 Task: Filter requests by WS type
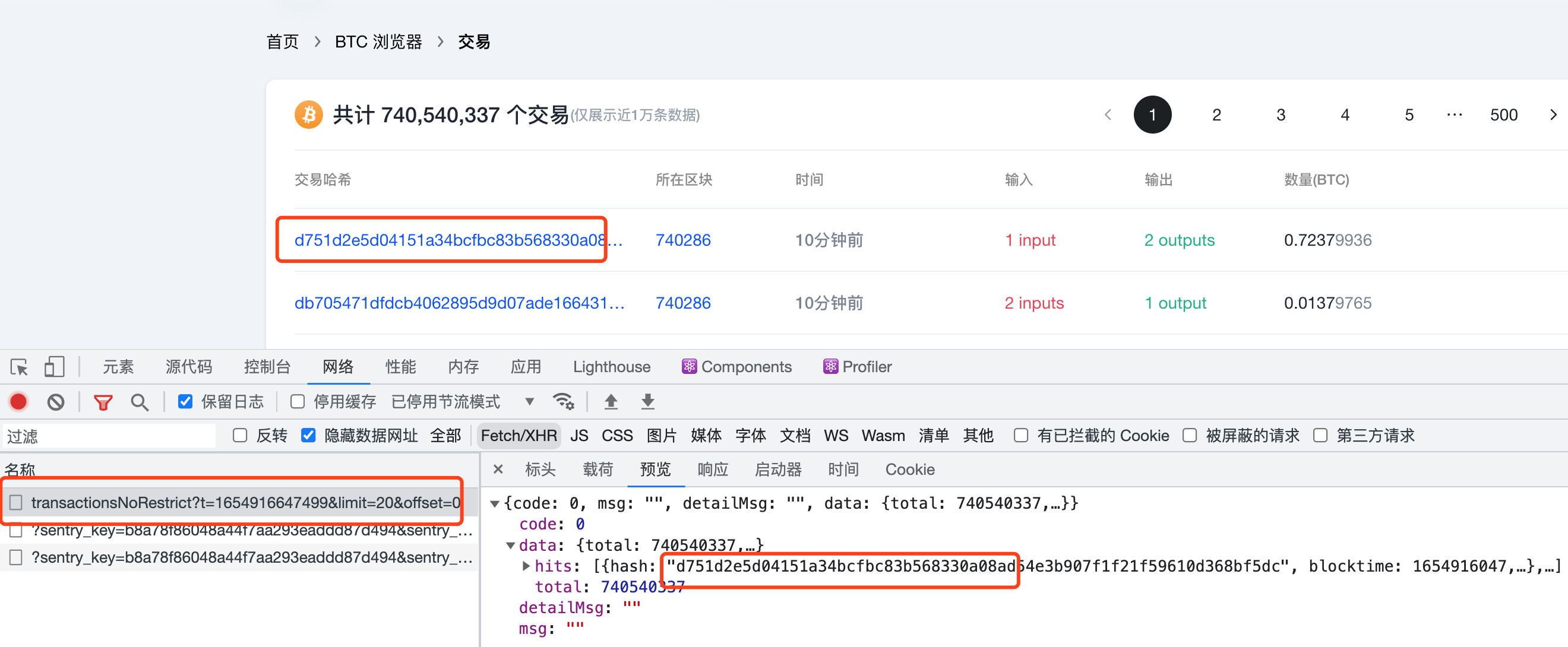click(x=836, y=435)
